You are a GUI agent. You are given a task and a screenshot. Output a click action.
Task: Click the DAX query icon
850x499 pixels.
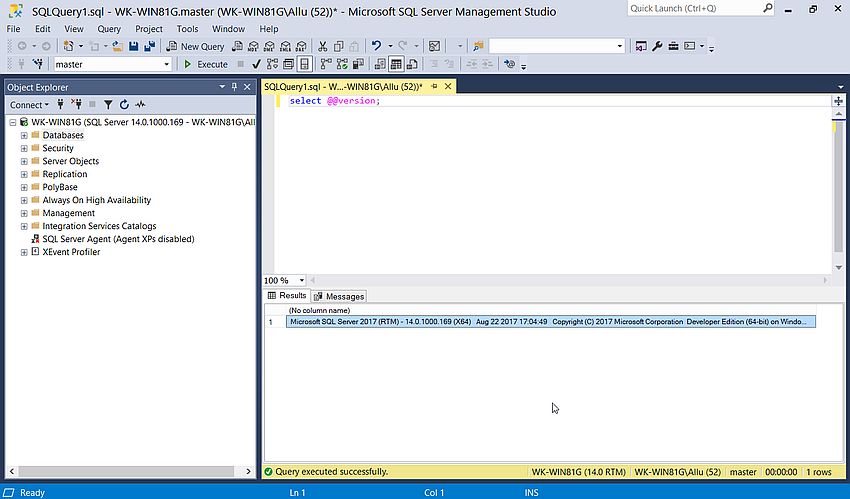pos(301,47)
